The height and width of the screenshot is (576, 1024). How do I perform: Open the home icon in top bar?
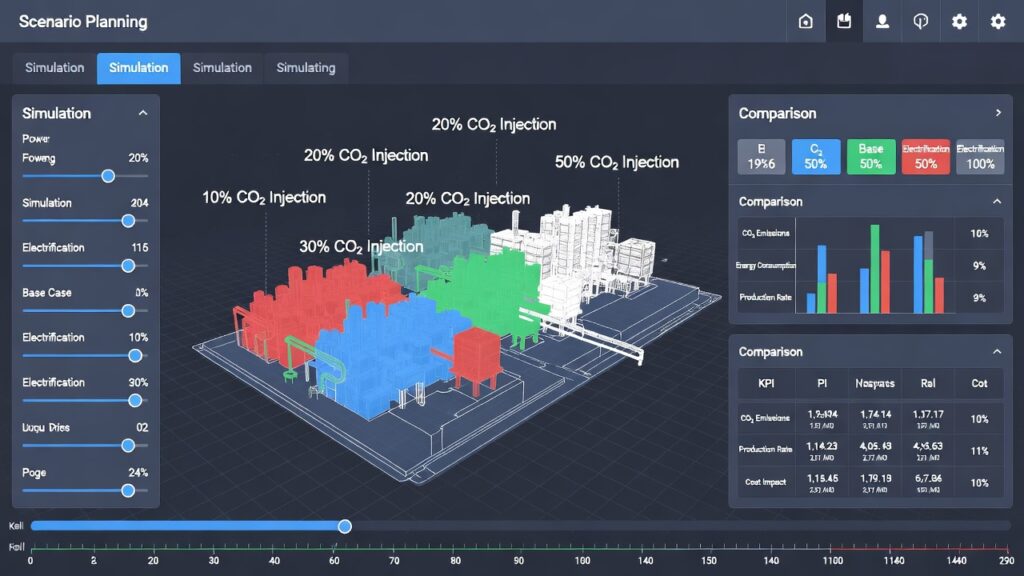pyautogui.click(x=806, y=22)
